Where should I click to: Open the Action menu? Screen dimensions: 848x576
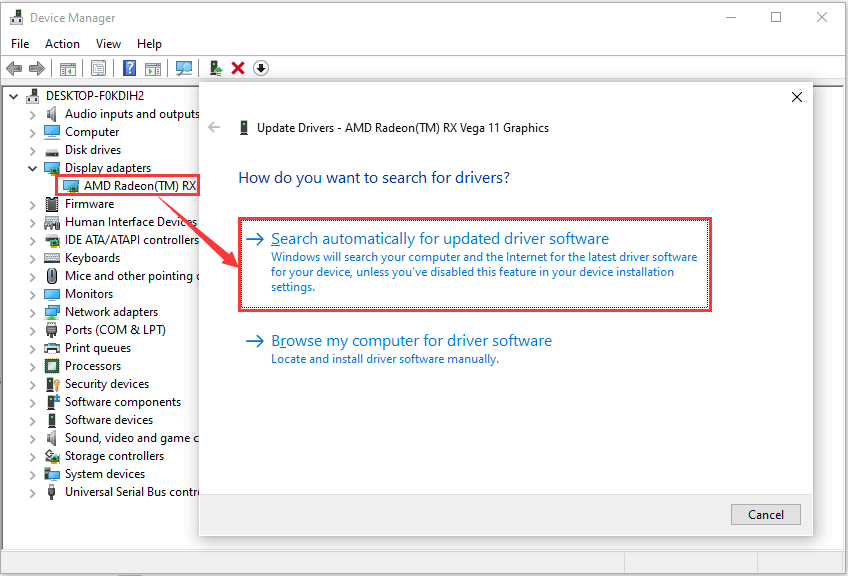click(x=62, y=44)
